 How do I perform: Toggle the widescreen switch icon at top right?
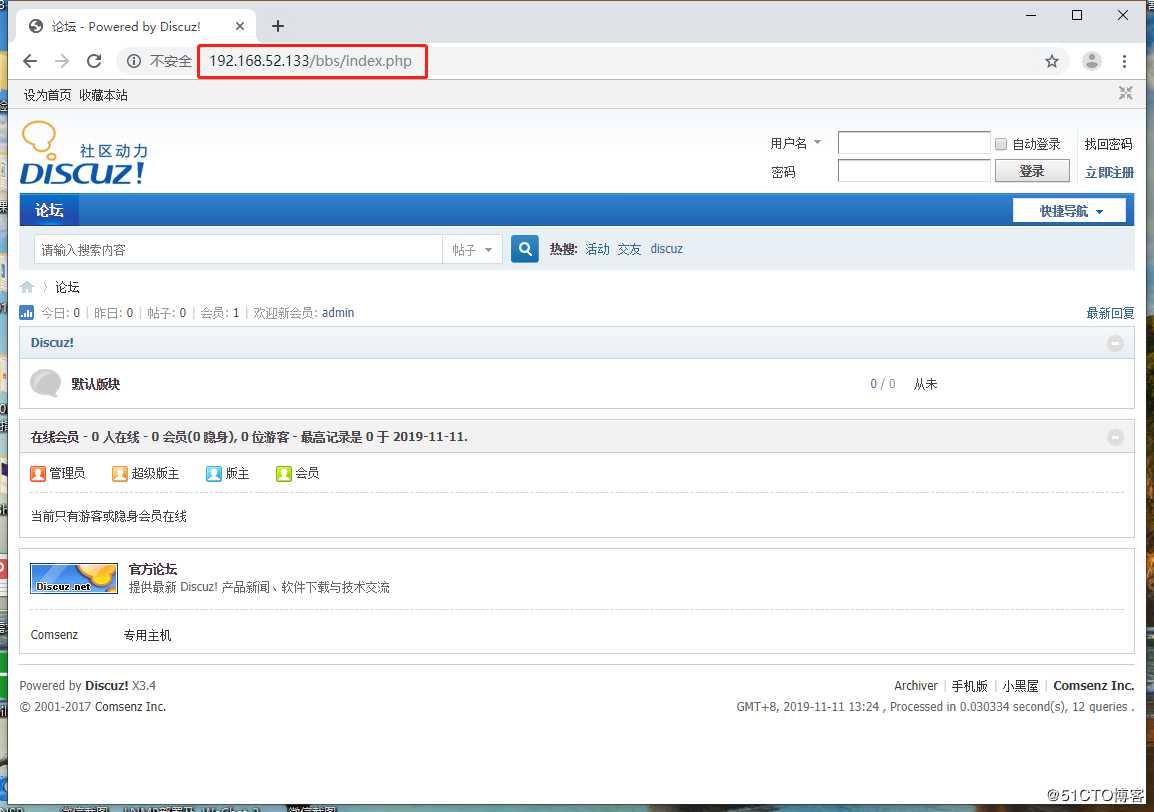pos(1125,93)
